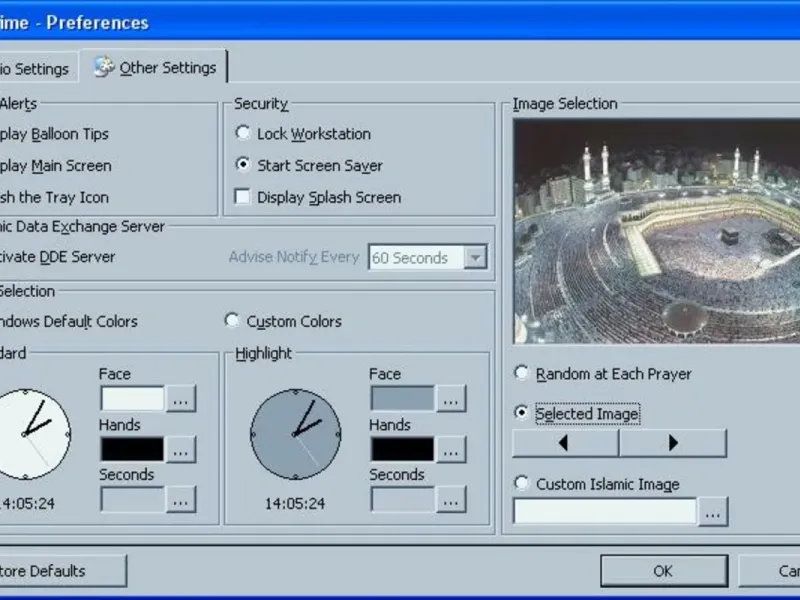Image resolution: width=800 pixels, height=600 pixels.
Task: Open the Other Settings tab
Action: pyautogui.click(x=154, y=67)
